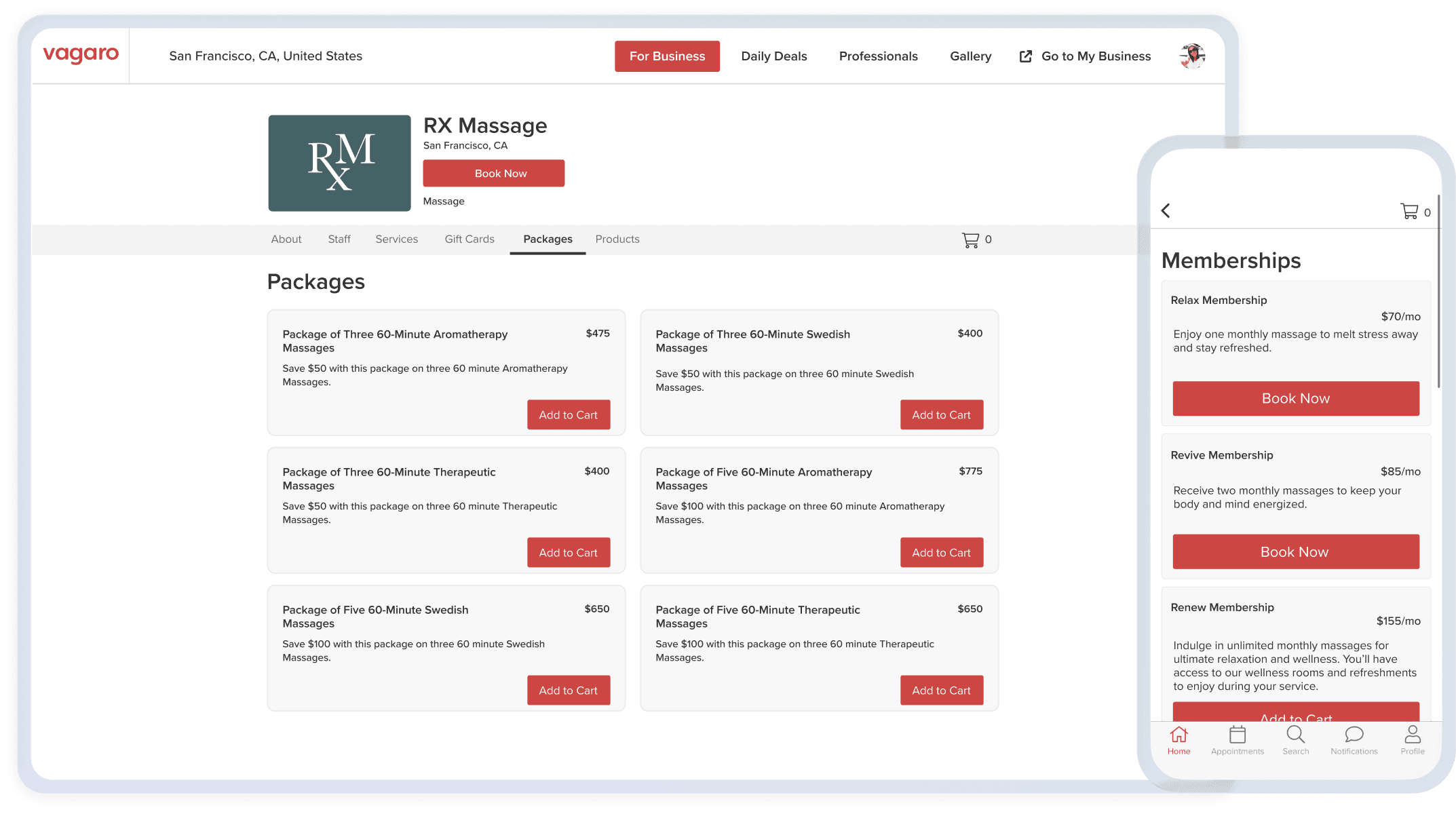Click the RX Massage logo thumbnail
The width and height of the screenshot is (1456, 814).
[339, 163]
